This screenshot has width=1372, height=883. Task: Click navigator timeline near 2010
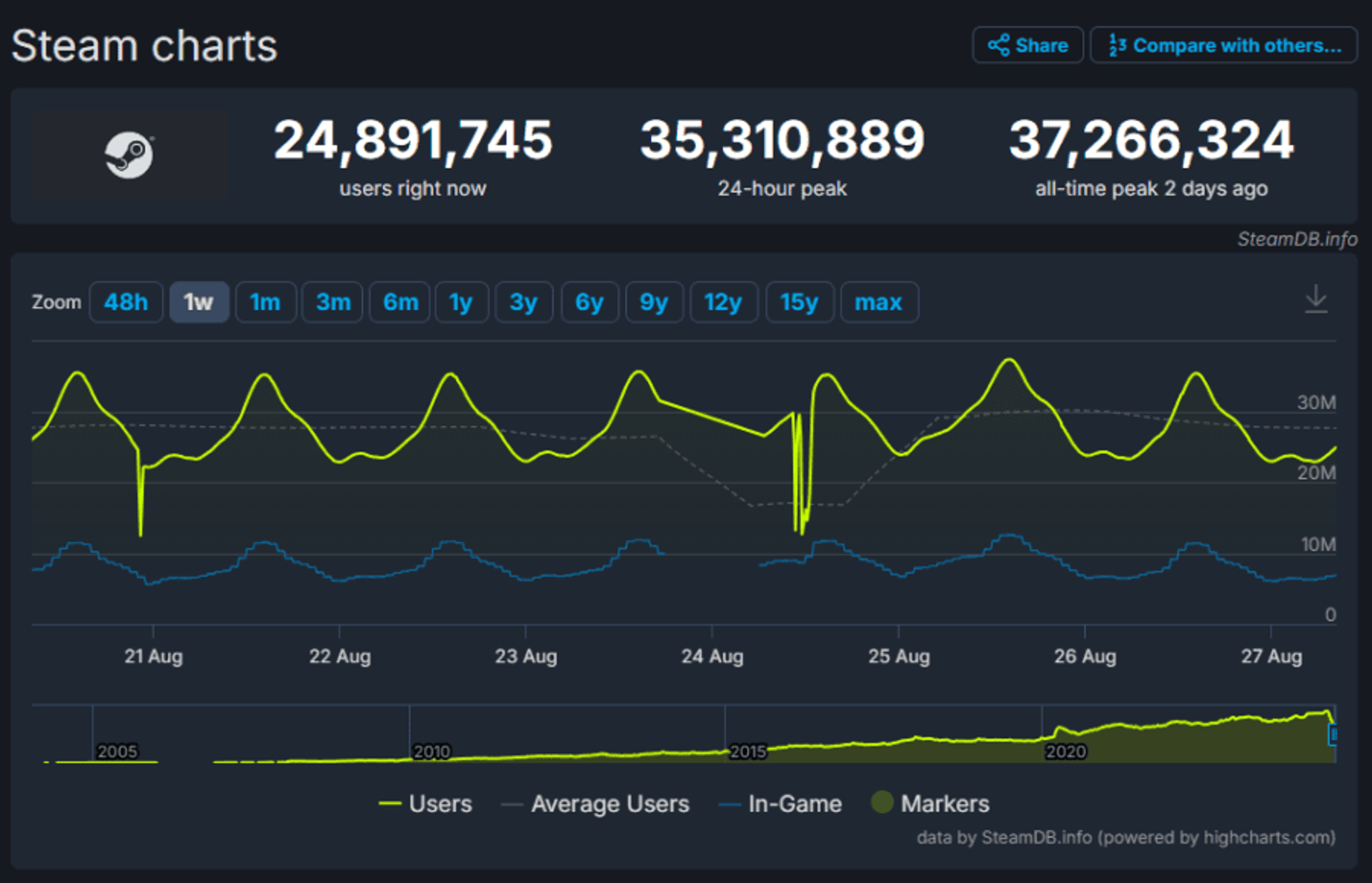[x=432, y=751]
